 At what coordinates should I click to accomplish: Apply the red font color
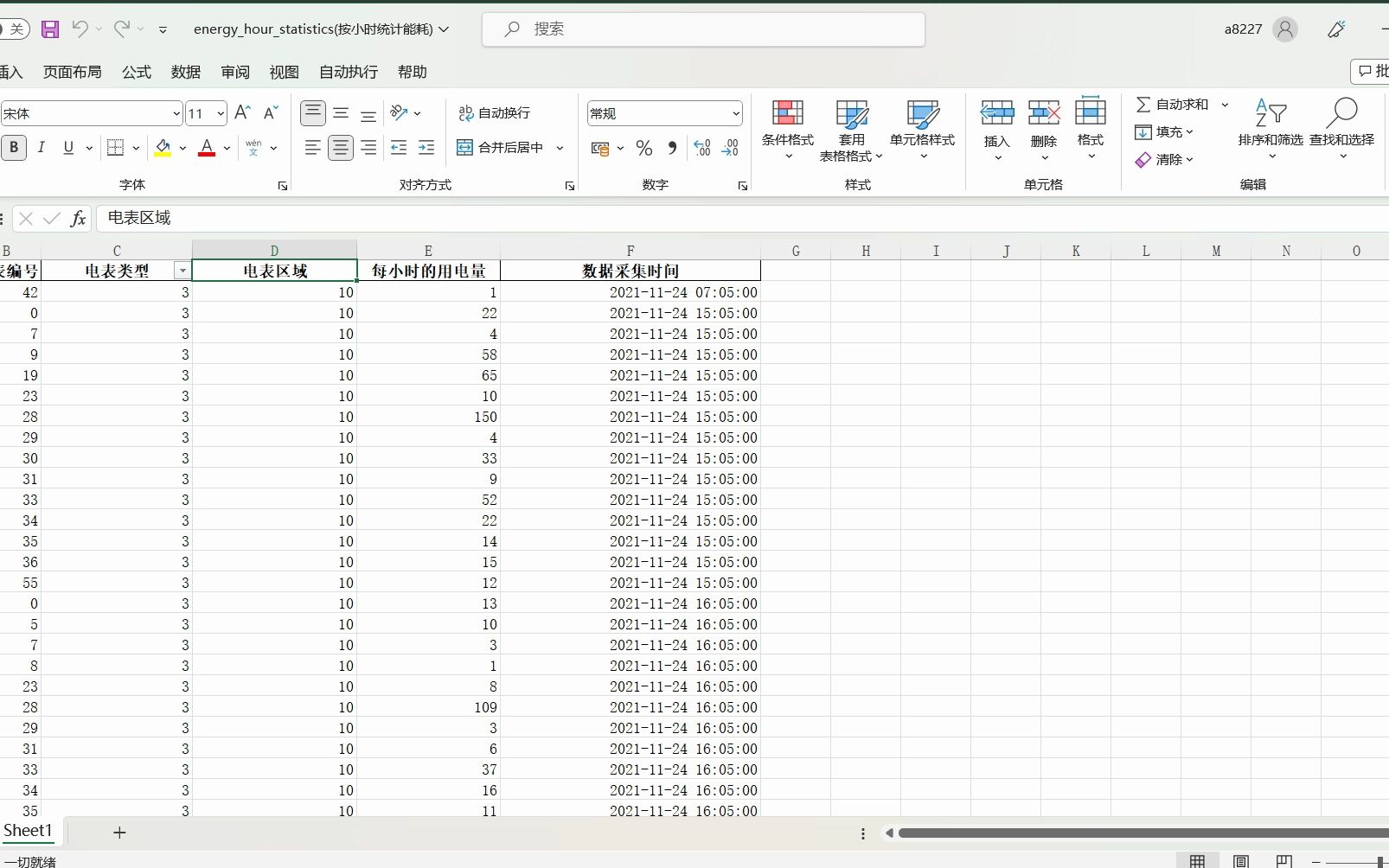pos(207,148)
